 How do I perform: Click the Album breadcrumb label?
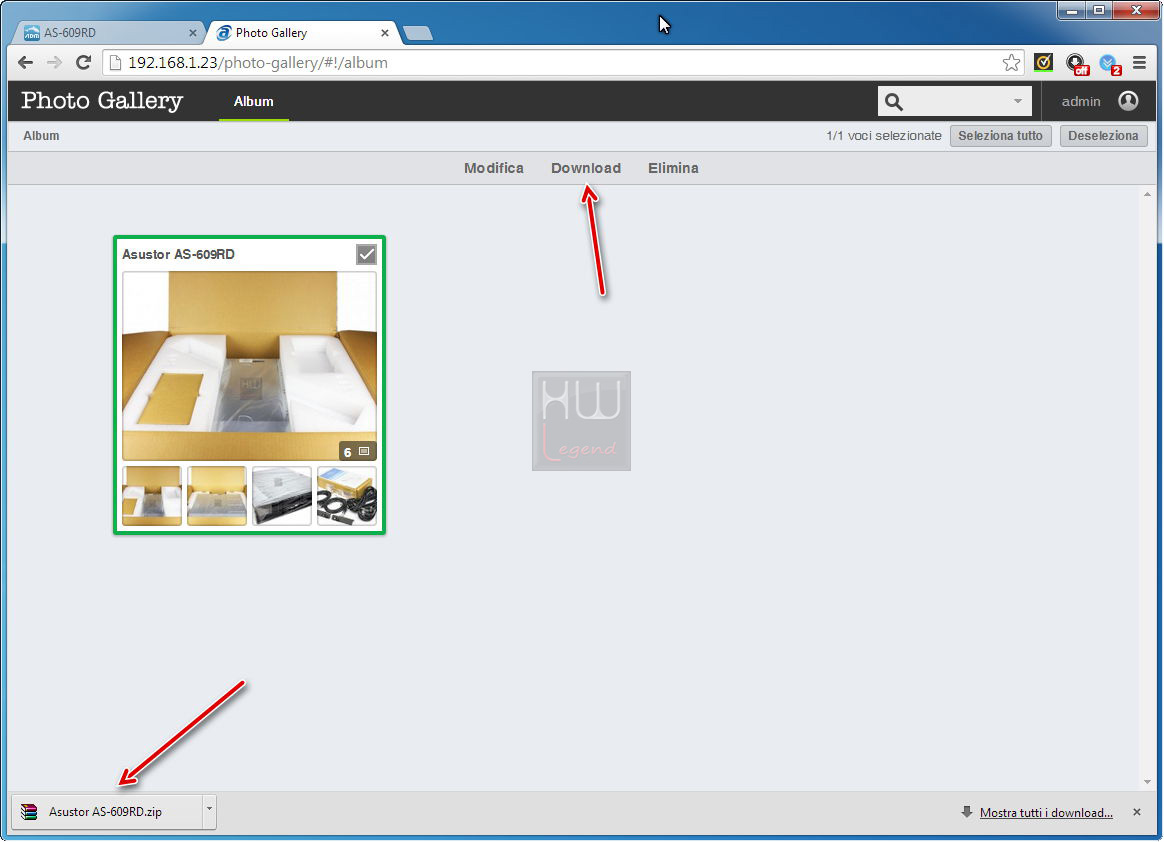point(41,136)
